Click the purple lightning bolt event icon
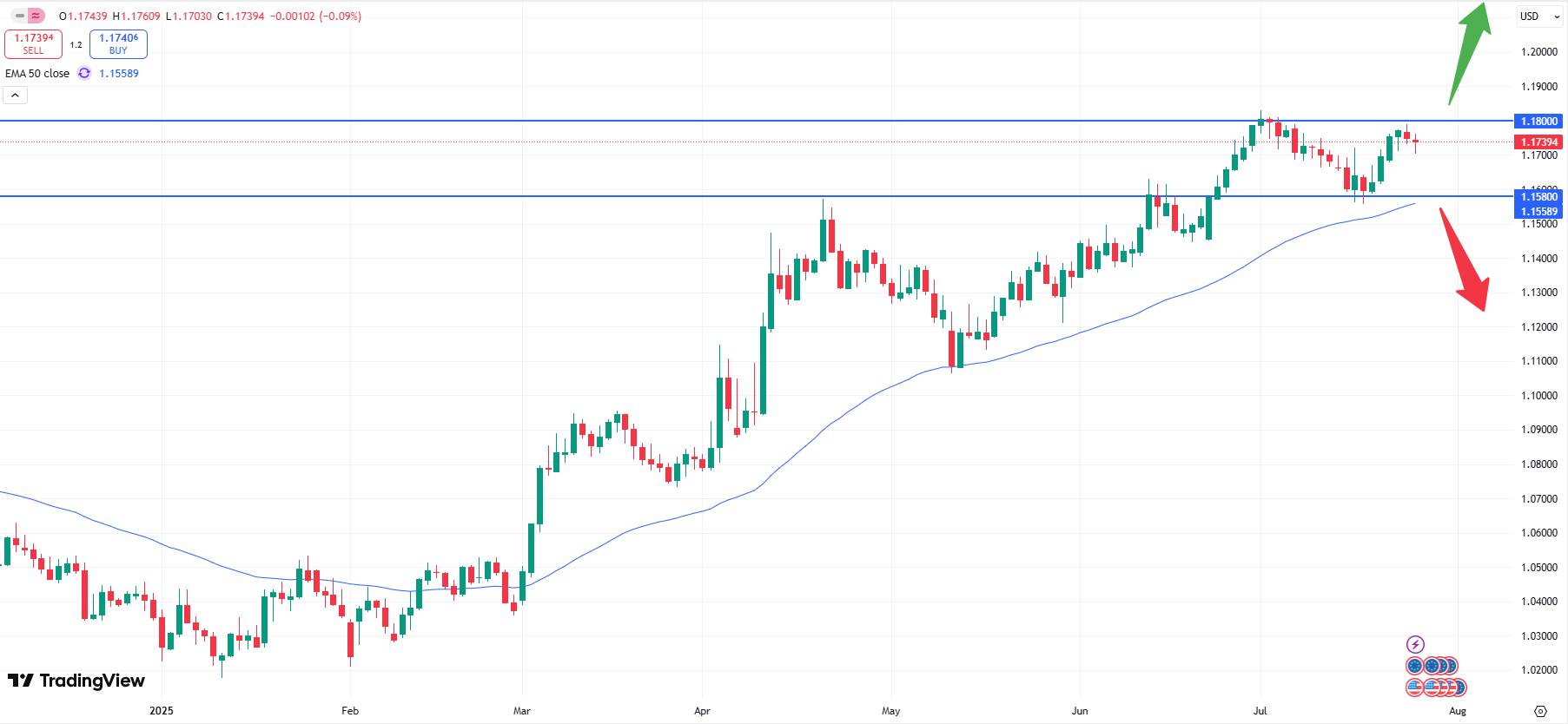The width and height of the screenshot is (1568, 724). click(x=1415, y=644)
